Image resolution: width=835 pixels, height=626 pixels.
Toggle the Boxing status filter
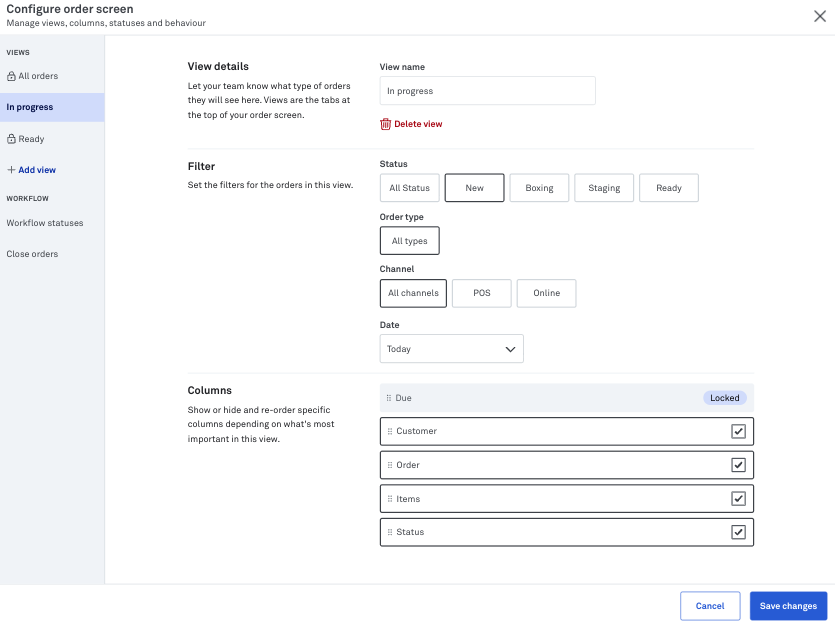pos(539,188)
